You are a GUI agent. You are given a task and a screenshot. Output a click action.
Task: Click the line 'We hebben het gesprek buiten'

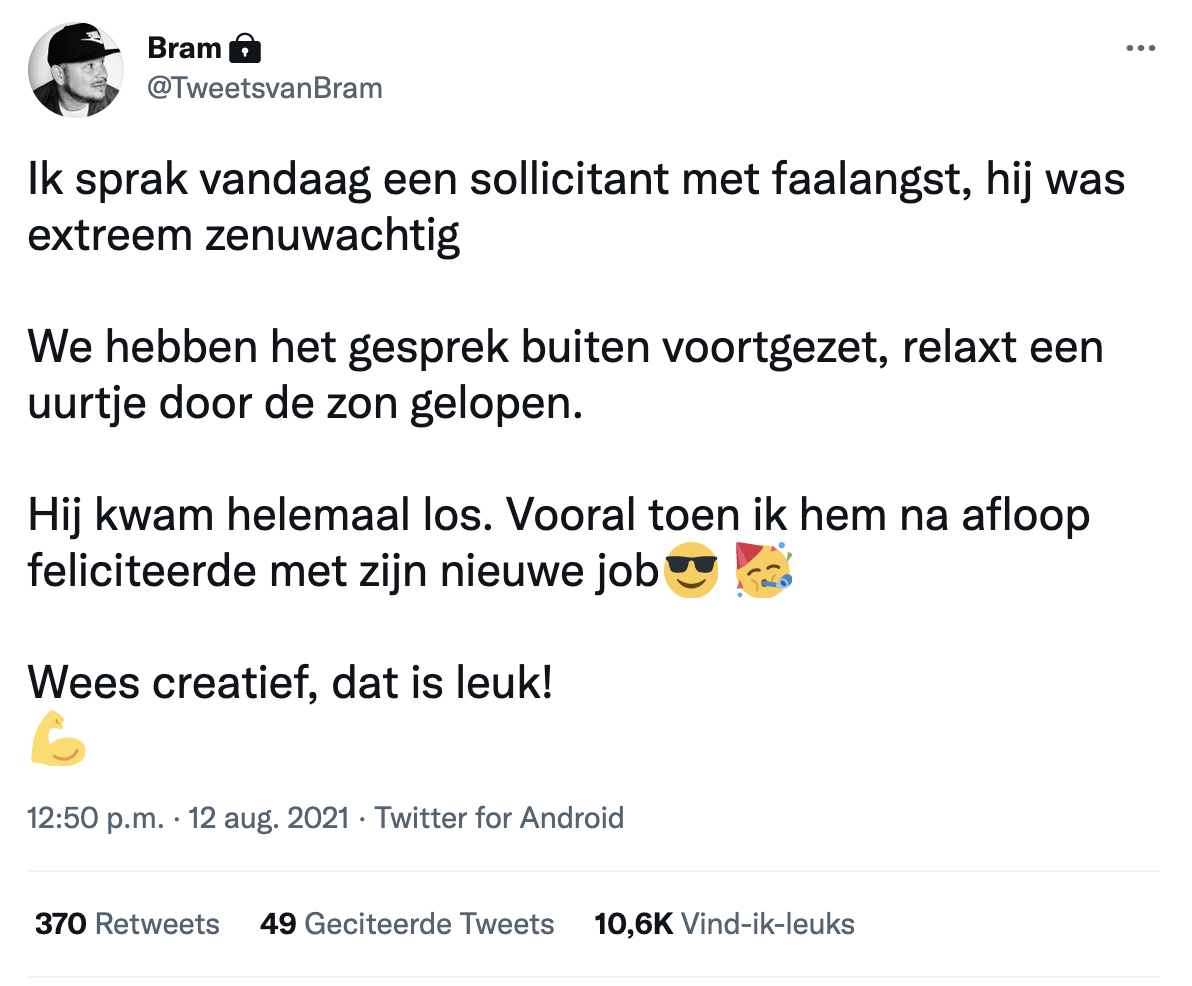565,349
